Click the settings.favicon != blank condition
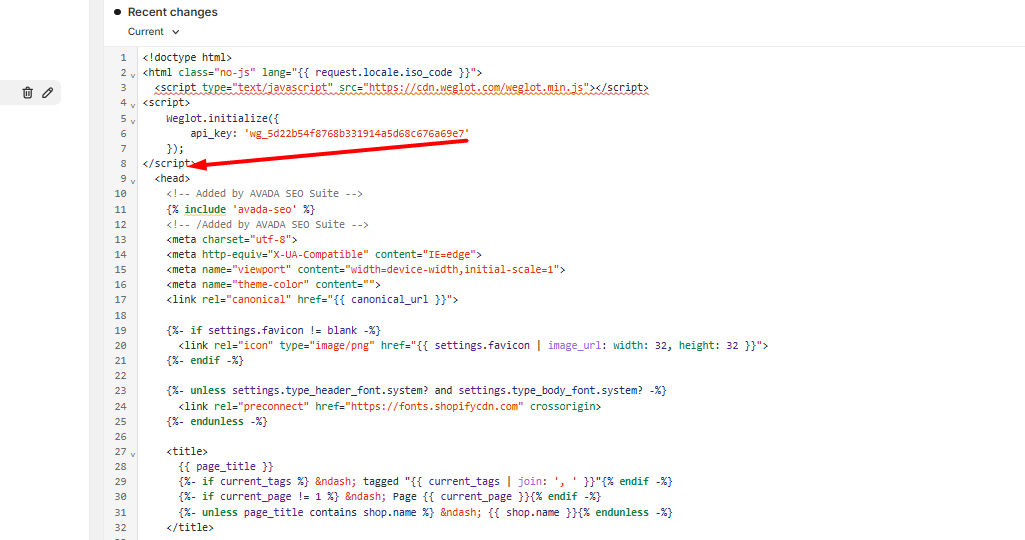This screenshot has height=540, width=1025. [273, 330]
